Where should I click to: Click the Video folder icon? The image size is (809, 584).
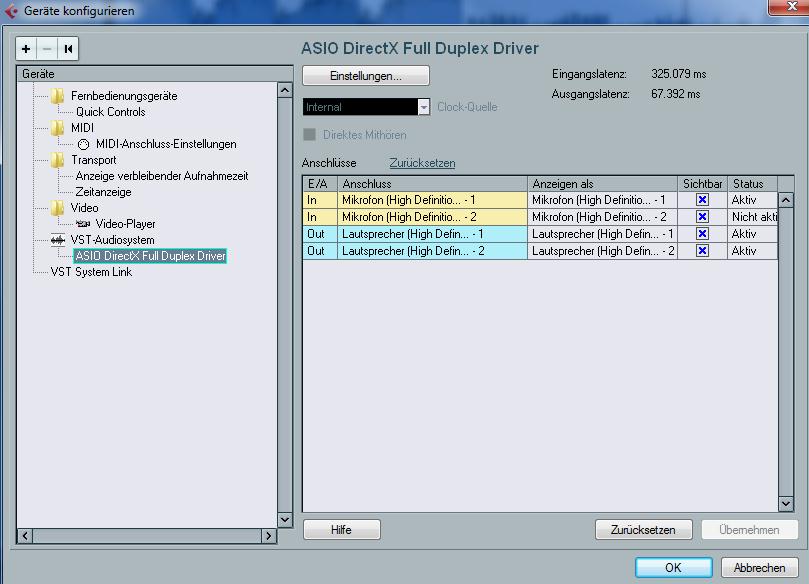pos(57,207)
